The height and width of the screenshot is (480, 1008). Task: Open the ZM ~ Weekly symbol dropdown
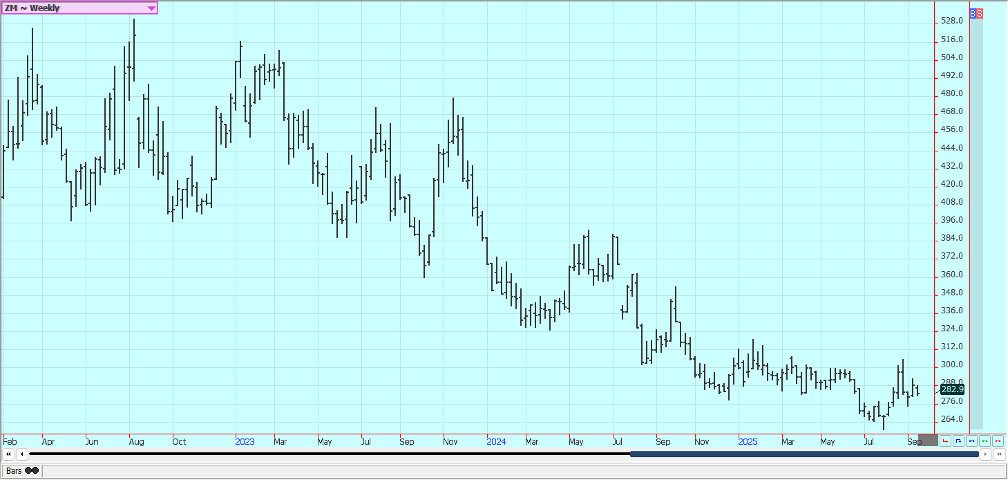pyautogui.click(x=79, y=8)
